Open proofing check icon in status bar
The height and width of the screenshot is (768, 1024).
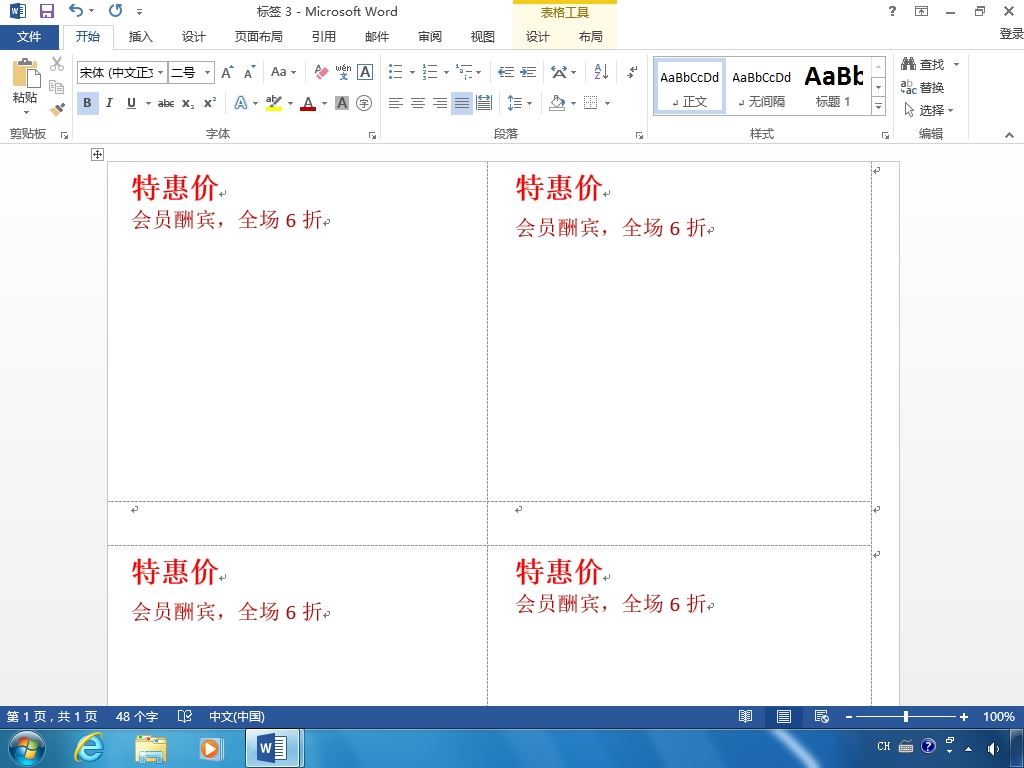pos(185,716)
